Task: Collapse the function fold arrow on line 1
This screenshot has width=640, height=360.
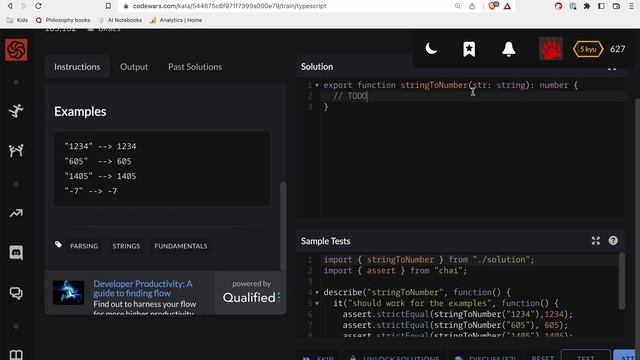Action: point(317,85)
